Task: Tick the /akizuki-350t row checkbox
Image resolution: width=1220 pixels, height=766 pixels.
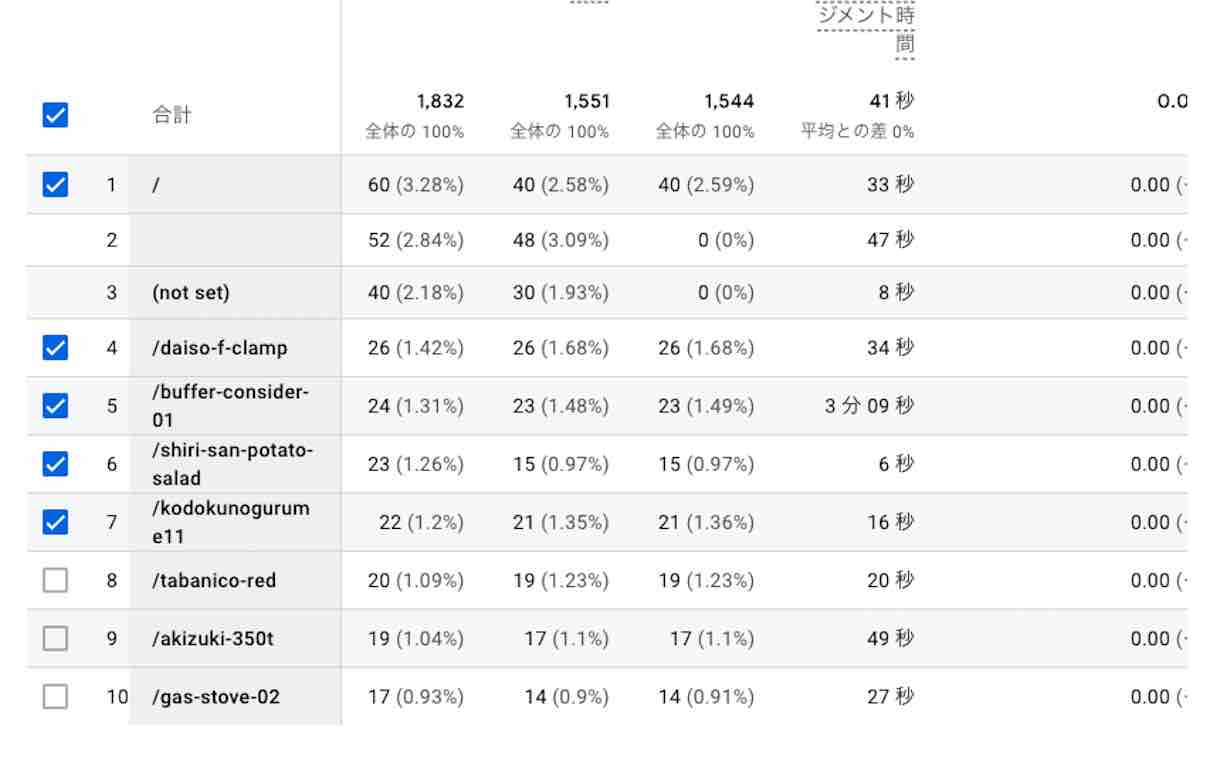Action: 55,639
